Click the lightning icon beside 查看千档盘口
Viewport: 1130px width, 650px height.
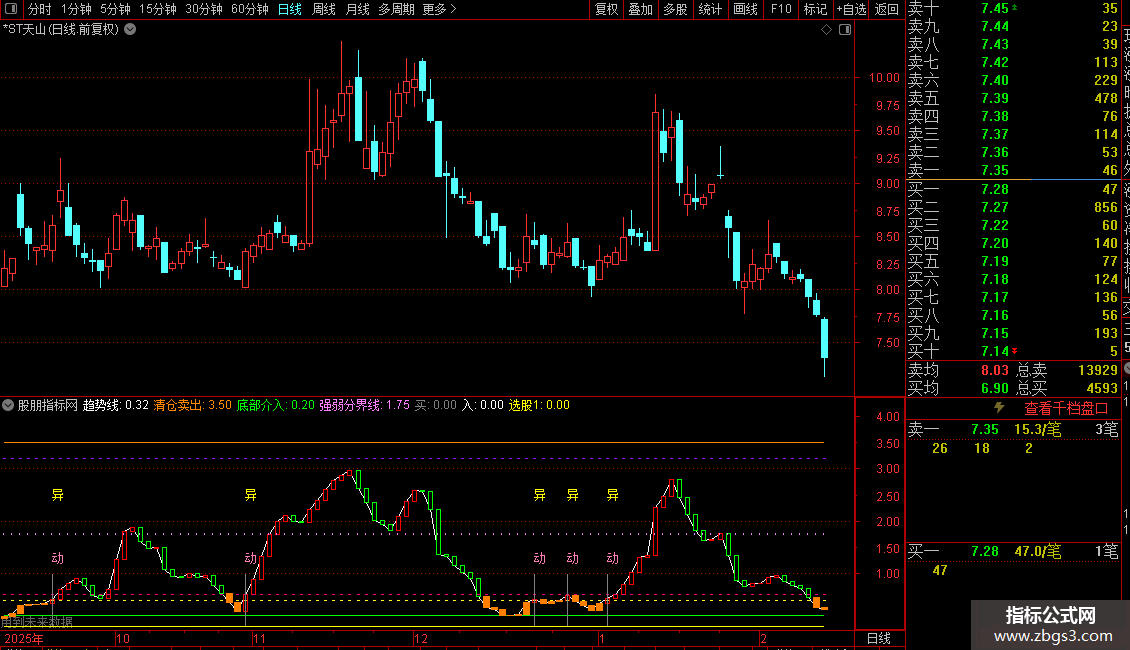(x=999, y=408)
